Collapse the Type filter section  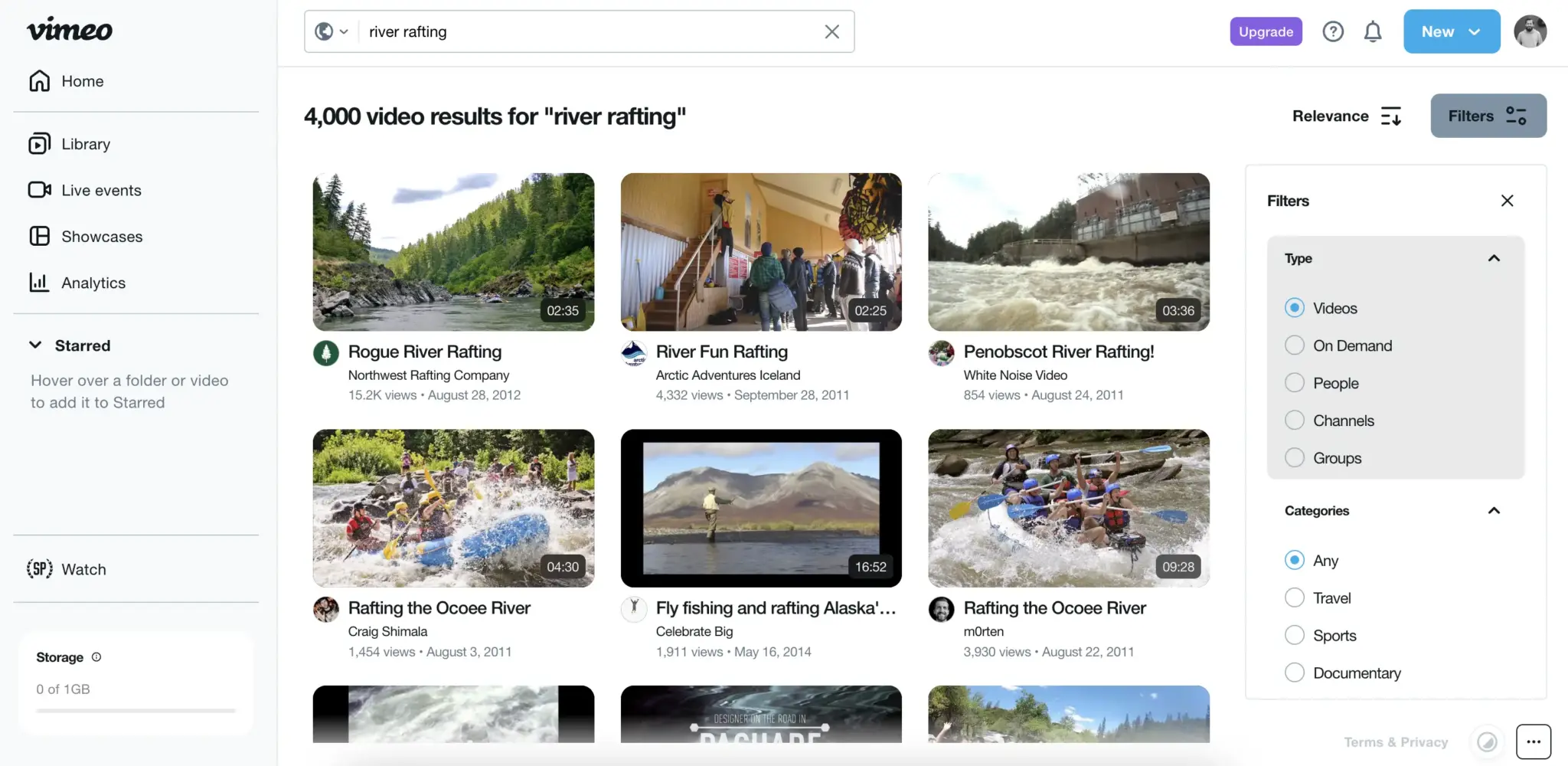point(1494,258)
